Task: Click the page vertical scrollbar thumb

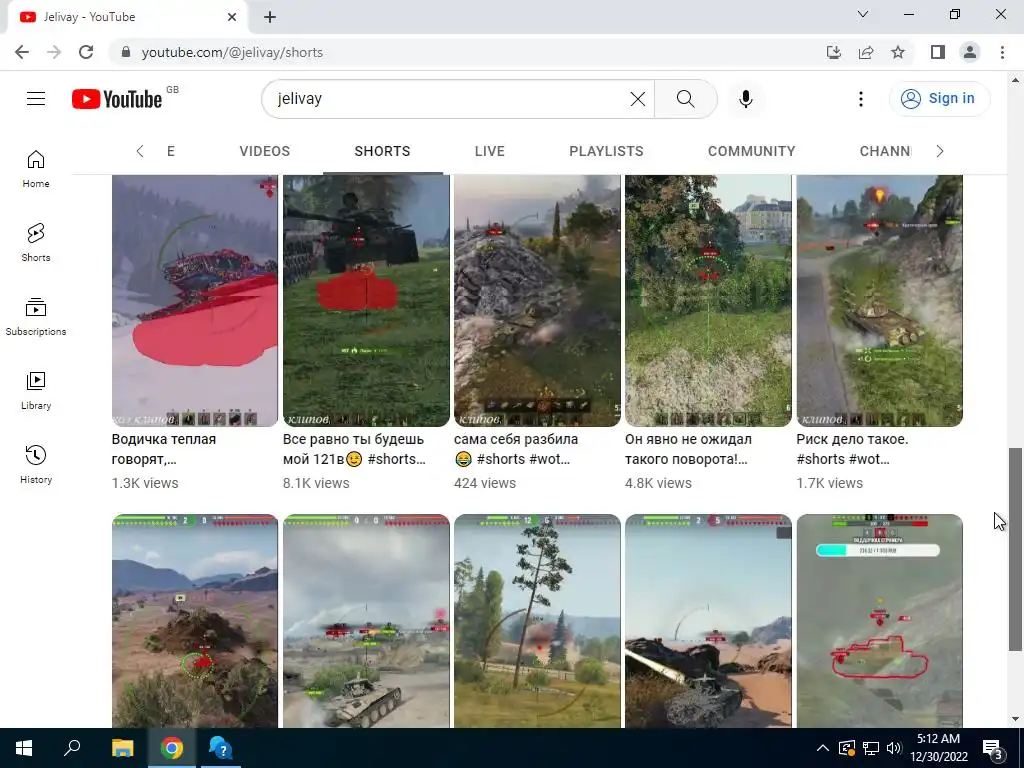Action: (x=1015, y=549)
